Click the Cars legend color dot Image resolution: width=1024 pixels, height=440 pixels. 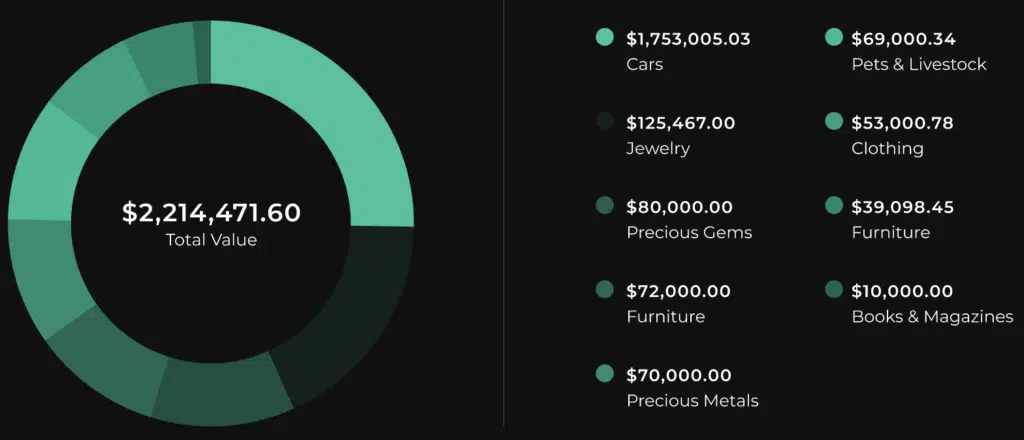click(604, 38)
